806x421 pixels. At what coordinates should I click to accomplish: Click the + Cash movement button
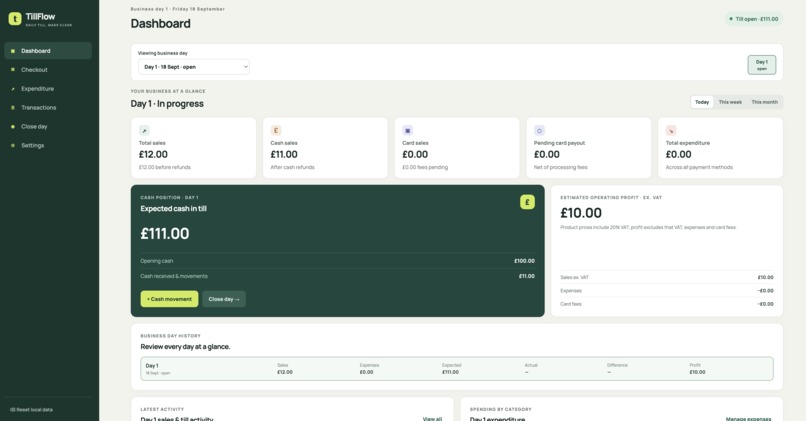pos(169,299)
